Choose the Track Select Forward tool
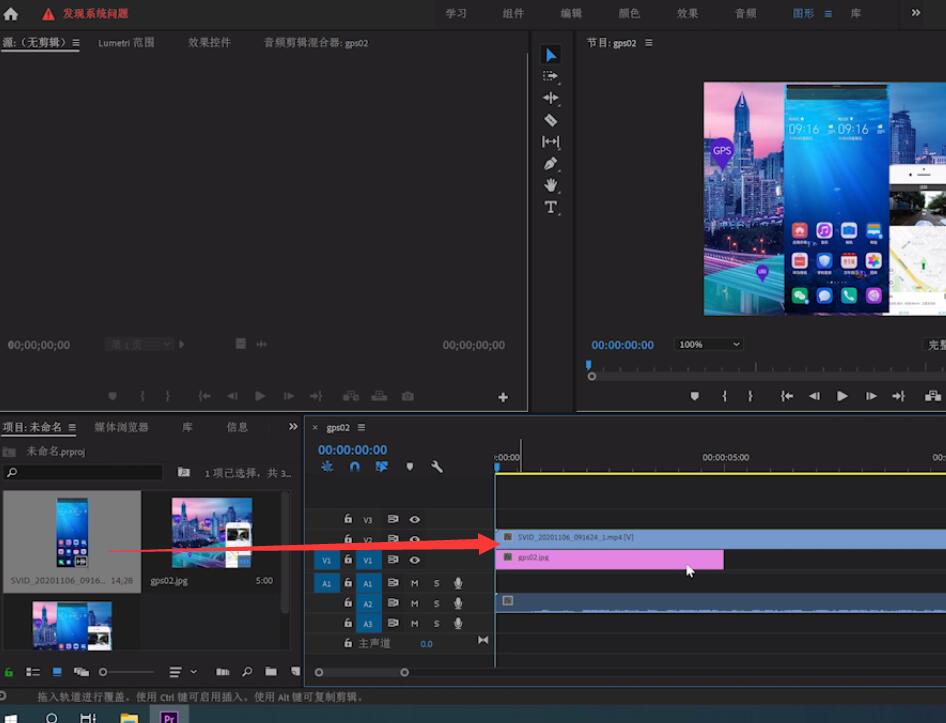Viewport: 946px width, 723px height. 550,76
